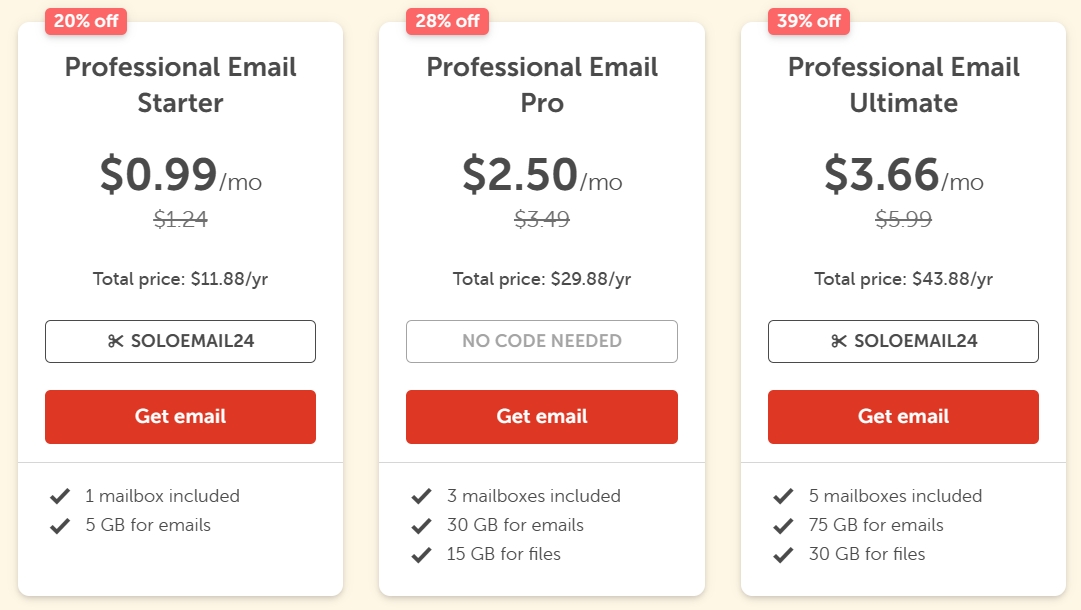Viewport: 1081px width, 610px height.
Task: Select the Professional Email Pro heading
Action: [x=542, y=85]
